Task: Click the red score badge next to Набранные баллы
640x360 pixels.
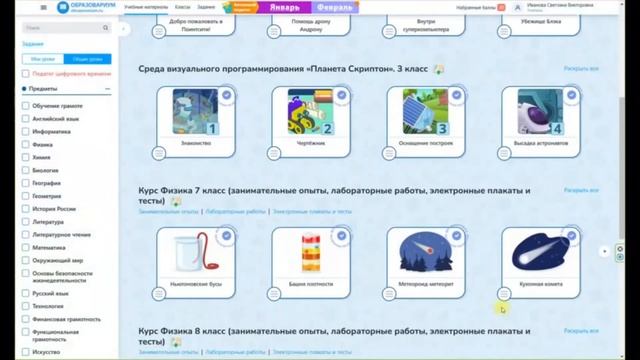Action: pyautogui.click(x=501, y=7)
